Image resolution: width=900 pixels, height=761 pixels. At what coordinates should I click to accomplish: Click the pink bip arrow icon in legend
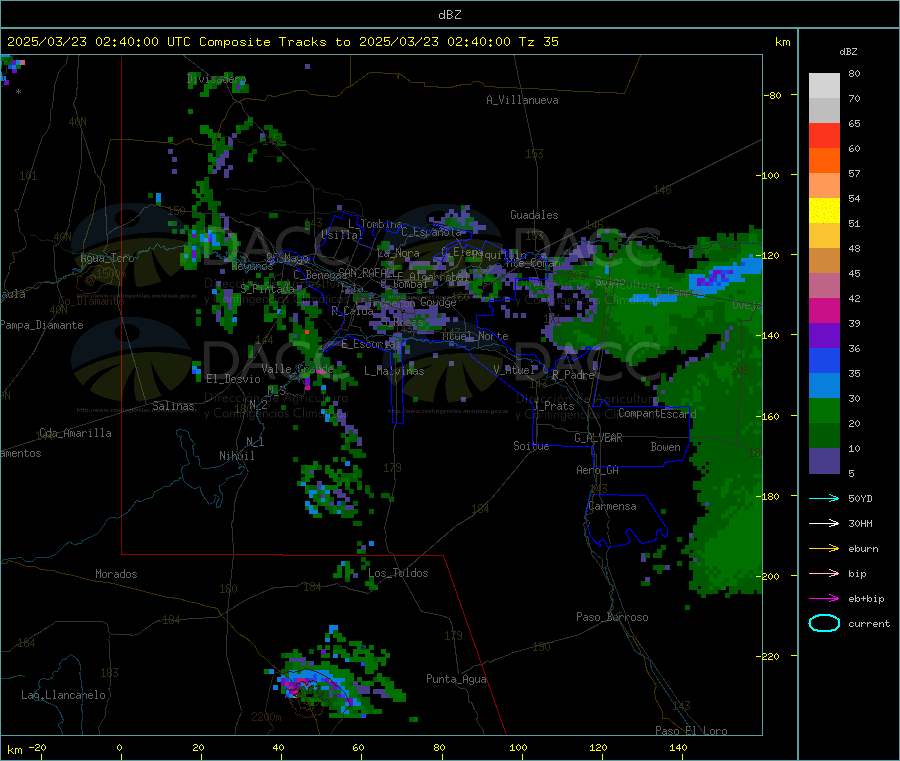pos(824,573)
